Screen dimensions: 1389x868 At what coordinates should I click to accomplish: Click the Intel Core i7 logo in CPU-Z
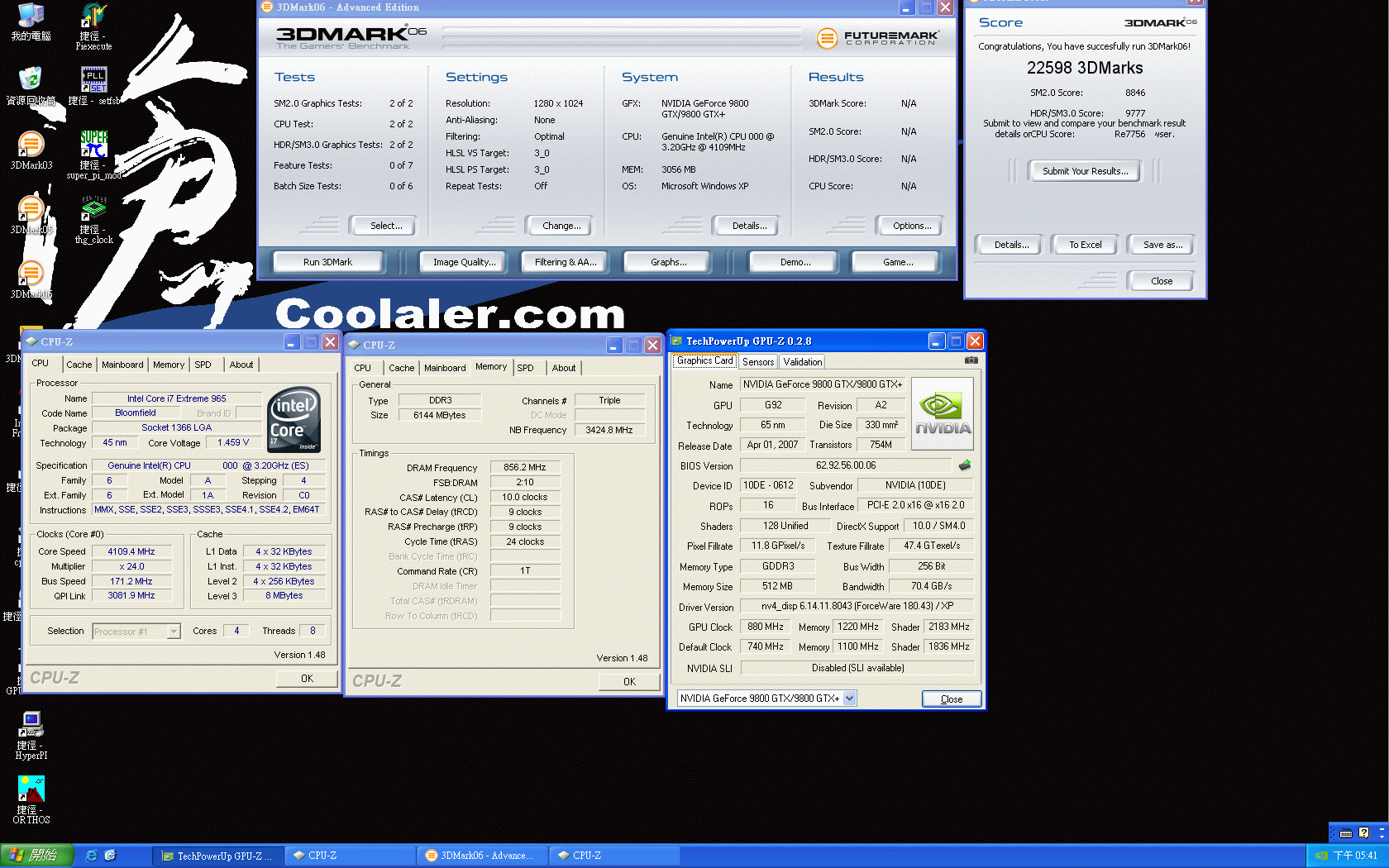point(294,420)
